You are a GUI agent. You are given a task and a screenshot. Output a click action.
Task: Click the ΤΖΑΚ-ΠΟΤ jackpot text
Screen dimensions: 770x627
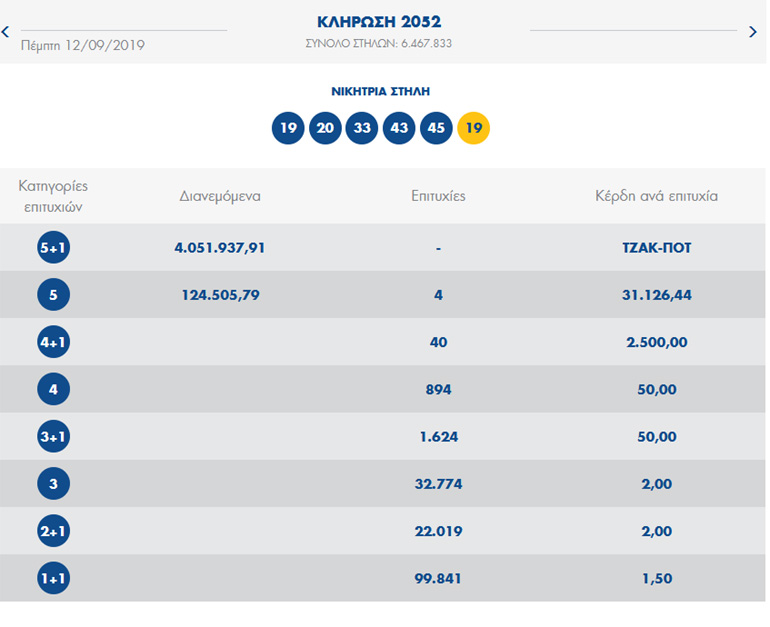tap(656, 248)
